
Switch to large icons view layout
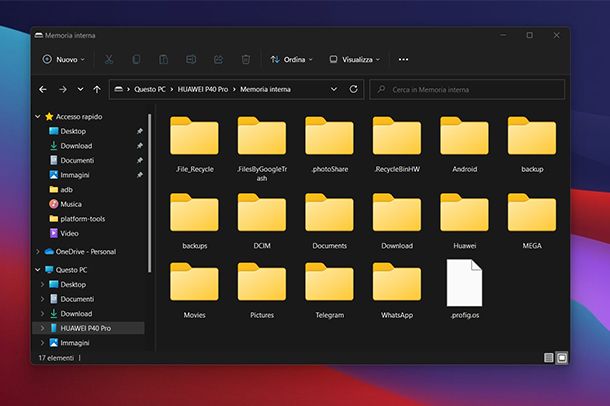[561, 357]
